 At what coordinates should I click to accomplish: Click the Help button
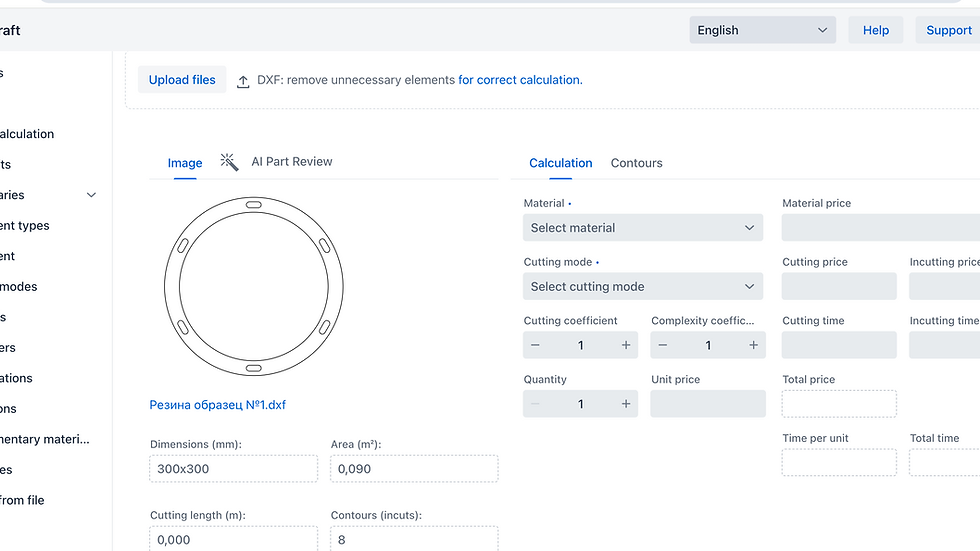point(875,30)
